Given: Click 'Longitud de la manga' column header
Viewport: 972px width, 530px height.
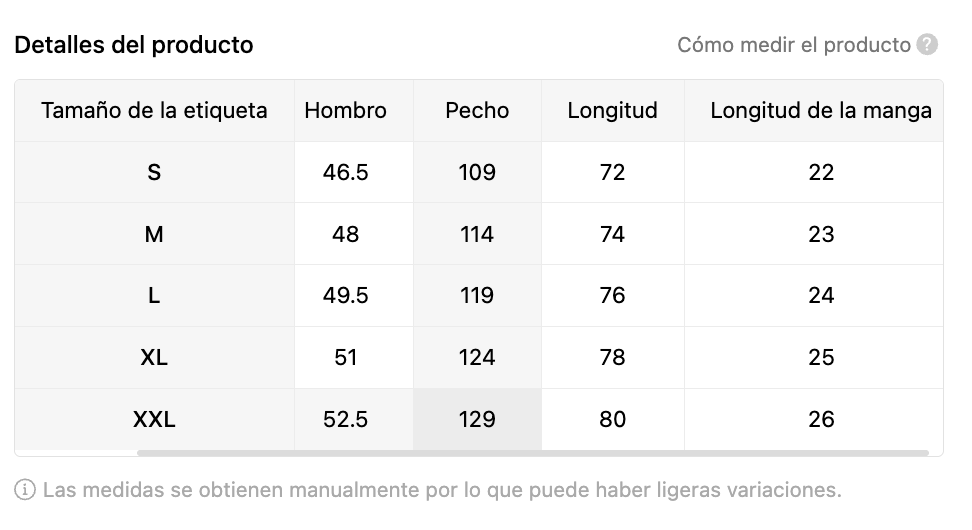Looking at the screenshot, I should (814, 110).
